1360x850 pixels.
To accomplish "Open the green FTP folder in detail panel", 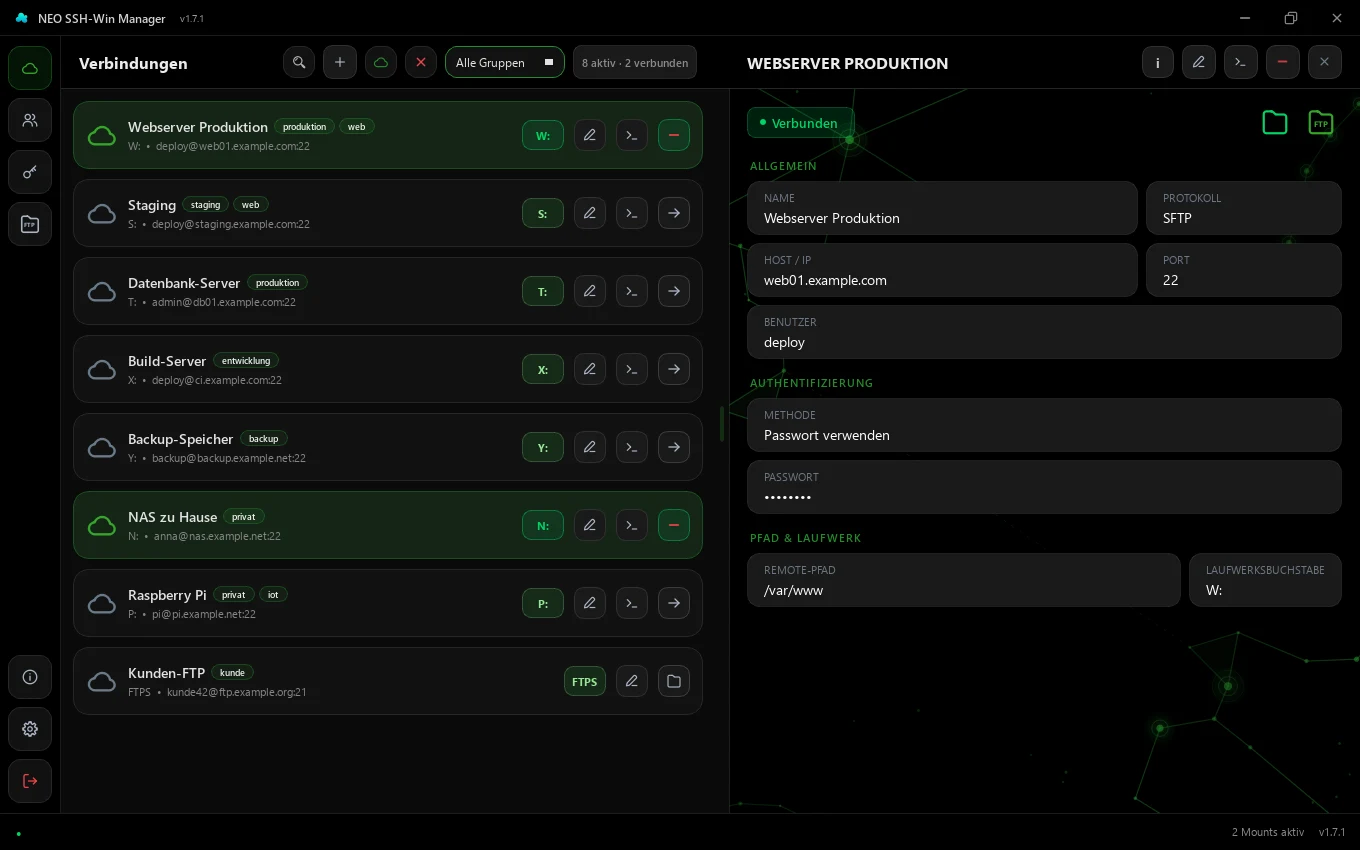I will coord(1321,123).
